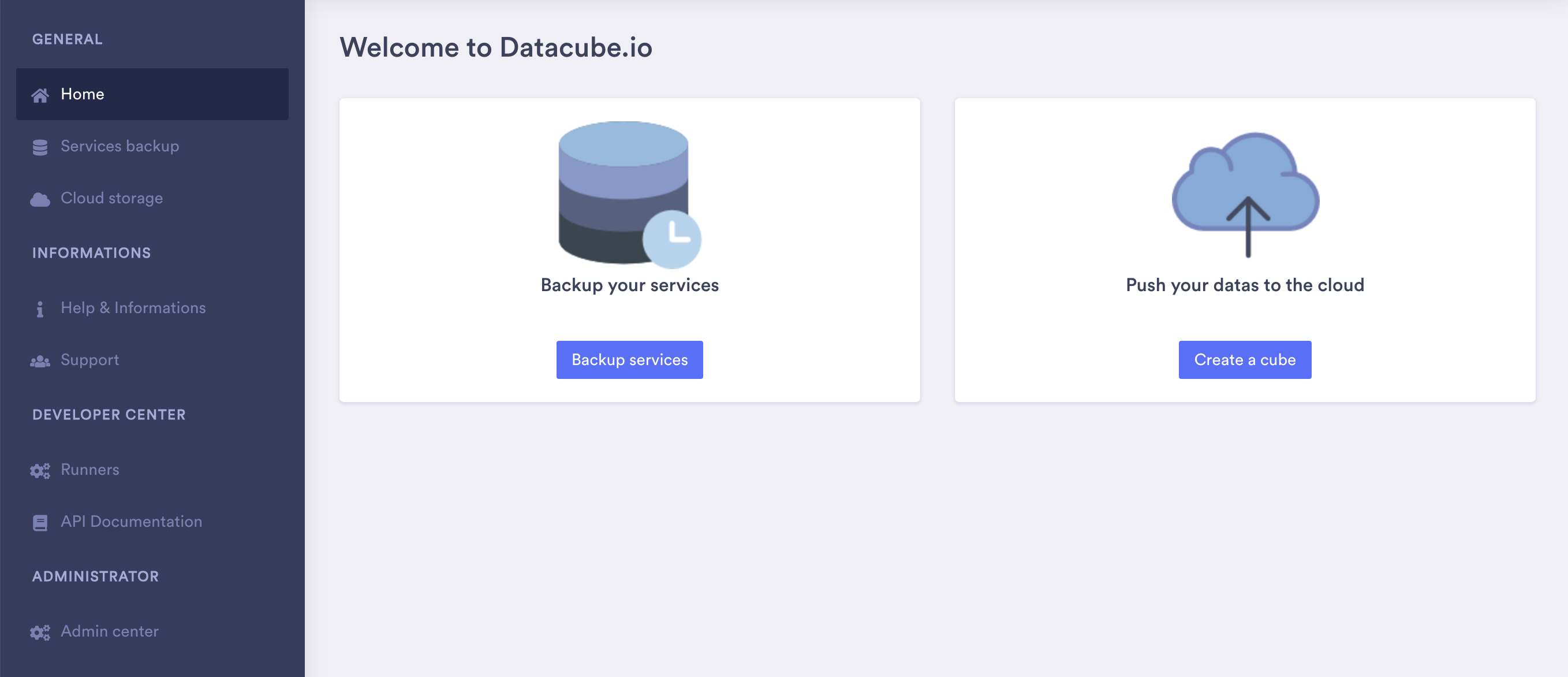Click the Runners gears icon
The width and height of the screenshot is (1568, 677).
[x=40, y=471]
